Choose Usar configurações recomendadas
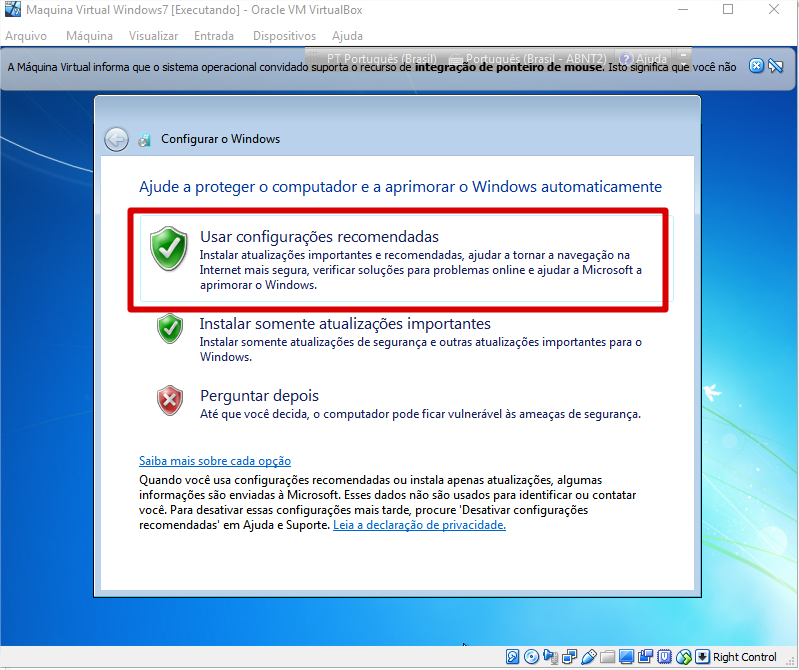799x670 pixels. pyautogui.click(x=407, y=258)
